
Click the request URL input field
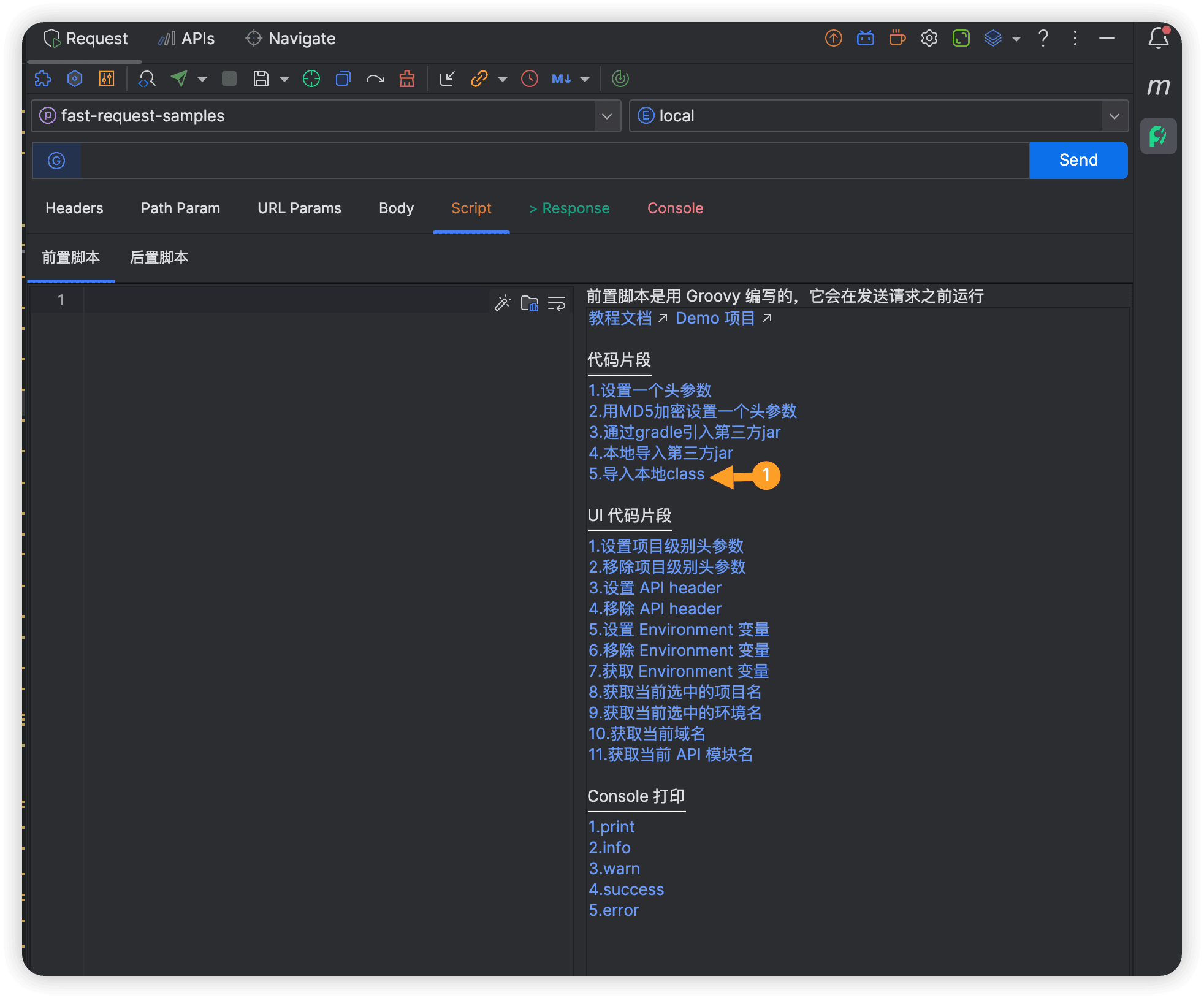point(552,161)
